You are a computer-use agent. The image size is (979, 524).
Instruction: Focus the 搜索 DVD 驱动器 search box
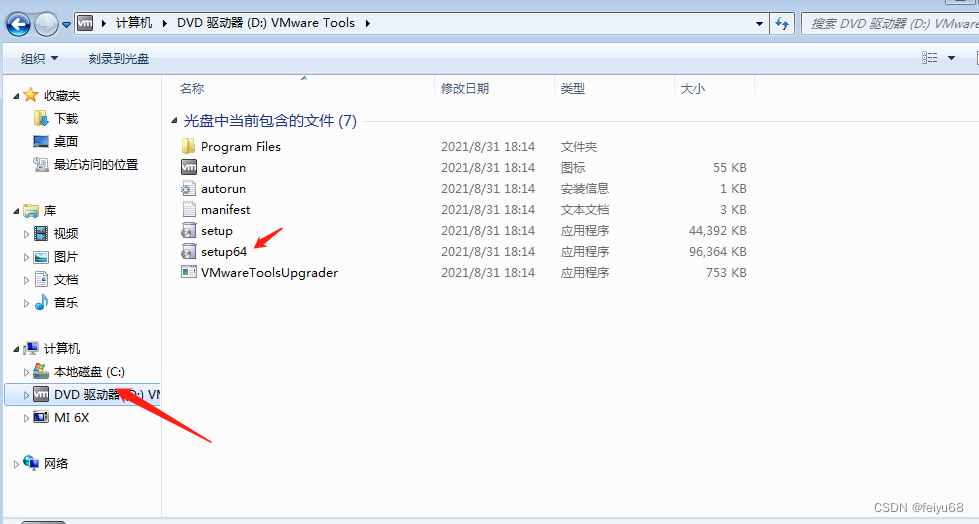891,24
